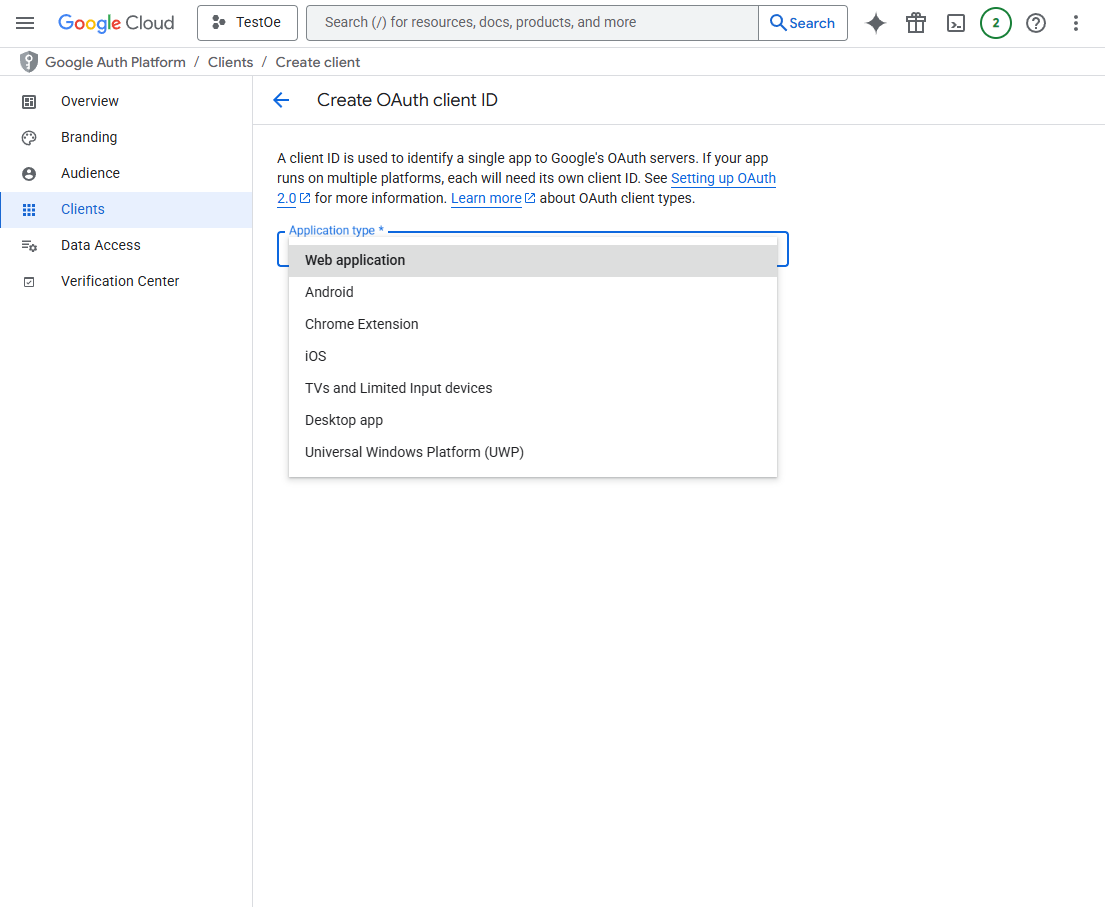The width and height of the screenshot is (1105, 907).
Task: Focus the resources search field
Action: [532, 23]
